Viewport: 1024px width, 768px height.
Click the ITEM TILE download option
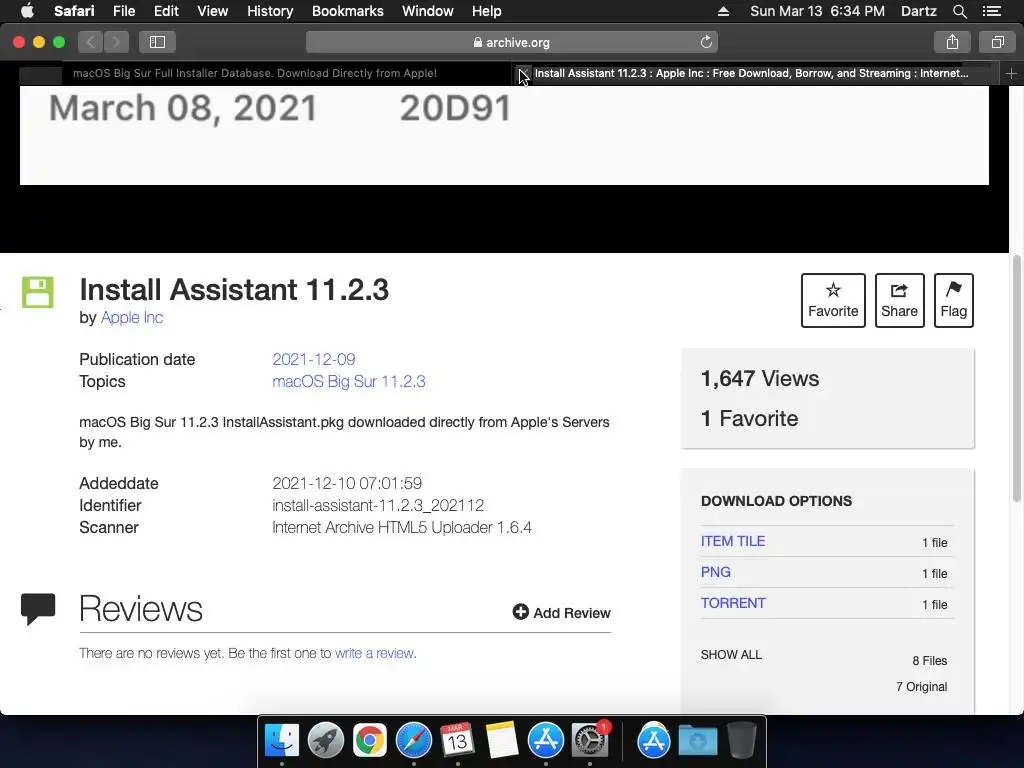pyautogui.click(x=733, y=541)
